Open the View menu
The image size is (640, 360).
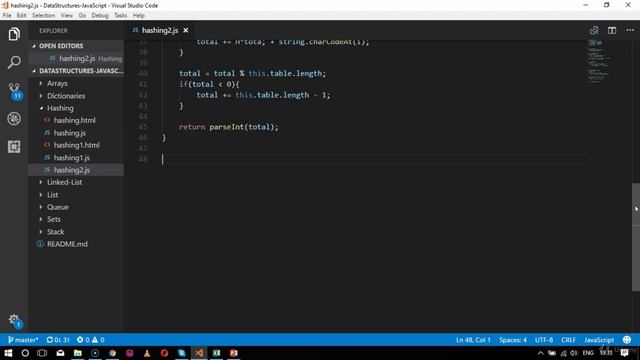[67, 15]
